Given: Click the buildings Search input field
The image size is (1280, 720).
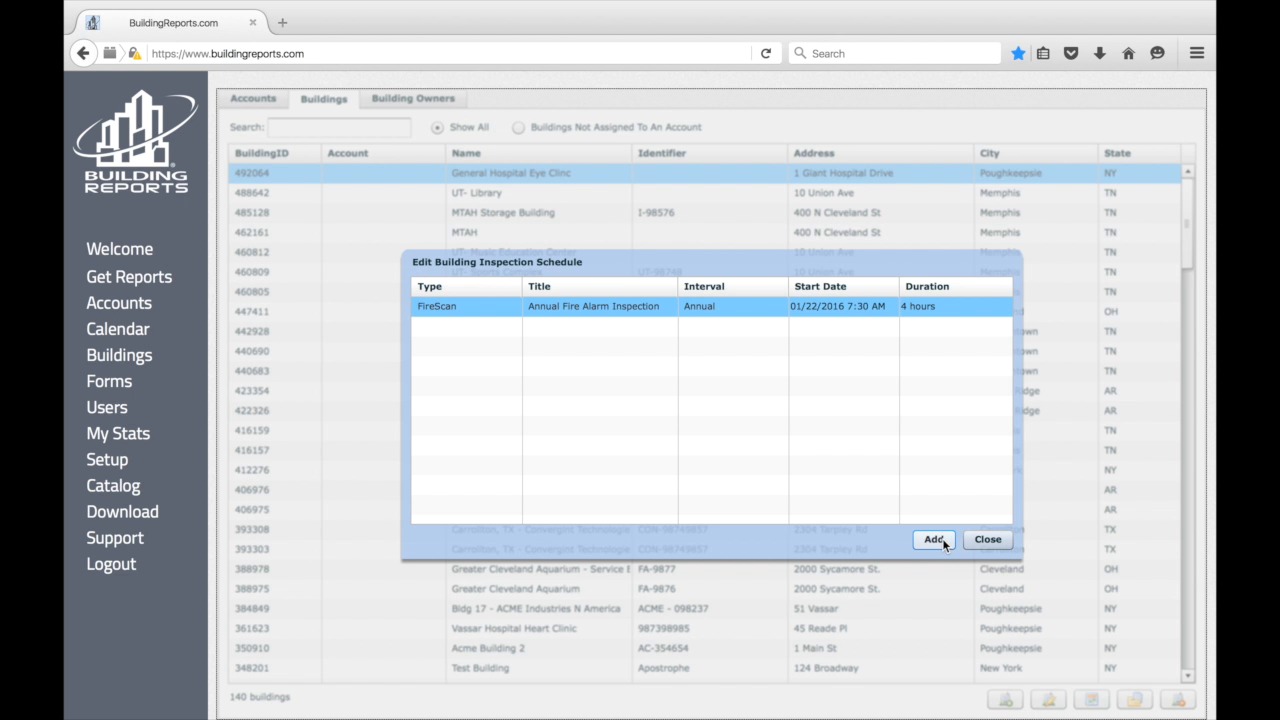Looking at the screenshot, I should [339, 128].
